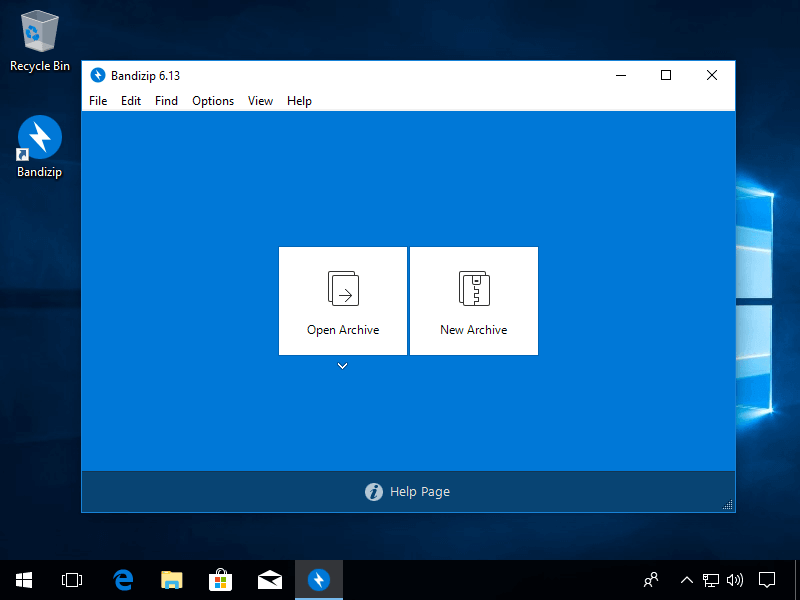The width and height of the screenshot is (800, 600).
Task: Click the Bandizip desktop shortcut icon
Action: coord(40,138)
